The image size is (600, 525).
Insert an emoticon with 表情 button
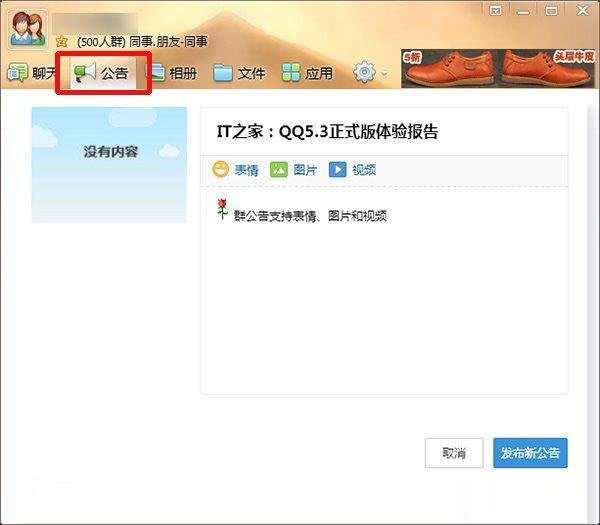pos(236,170)
